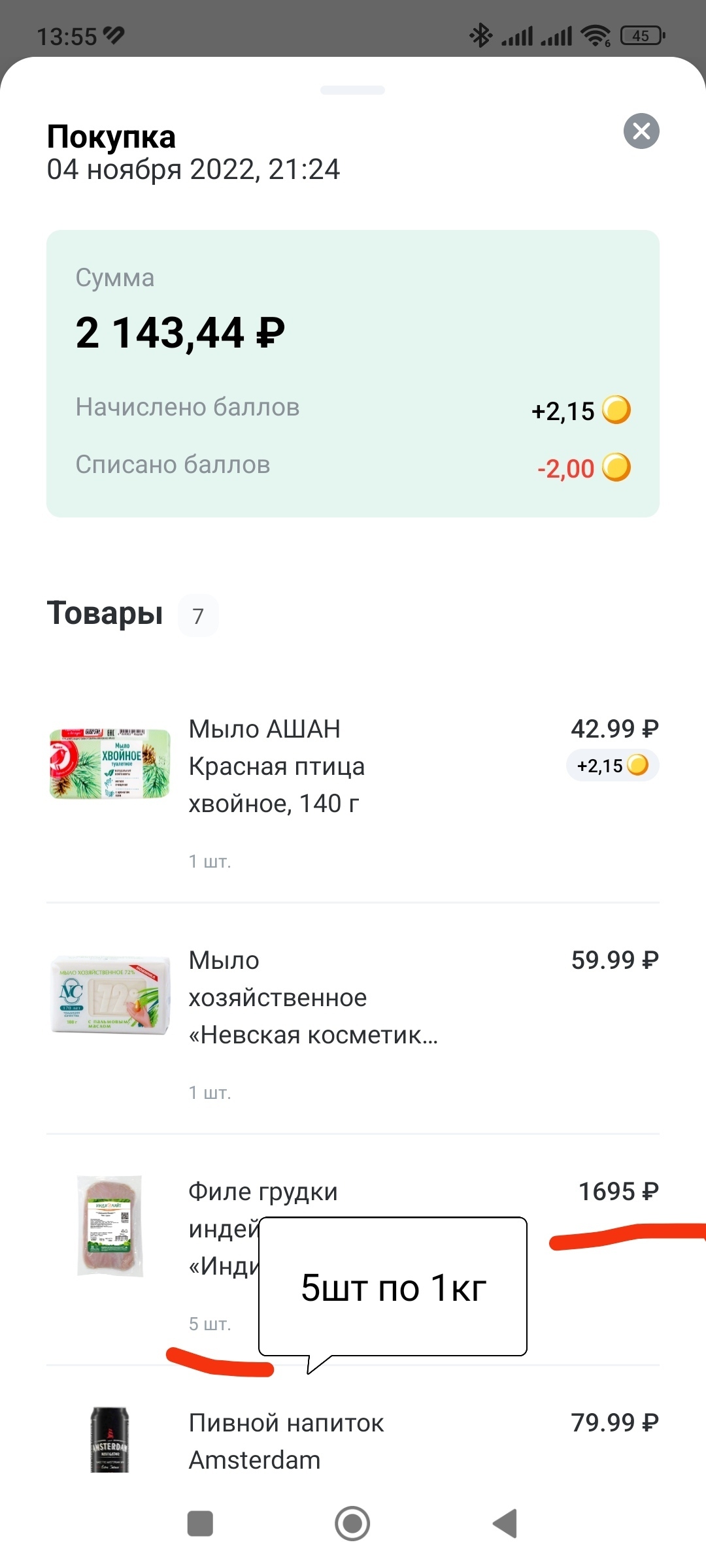
Task: Tap the bottom sheet drag handle
Action: 352,90
